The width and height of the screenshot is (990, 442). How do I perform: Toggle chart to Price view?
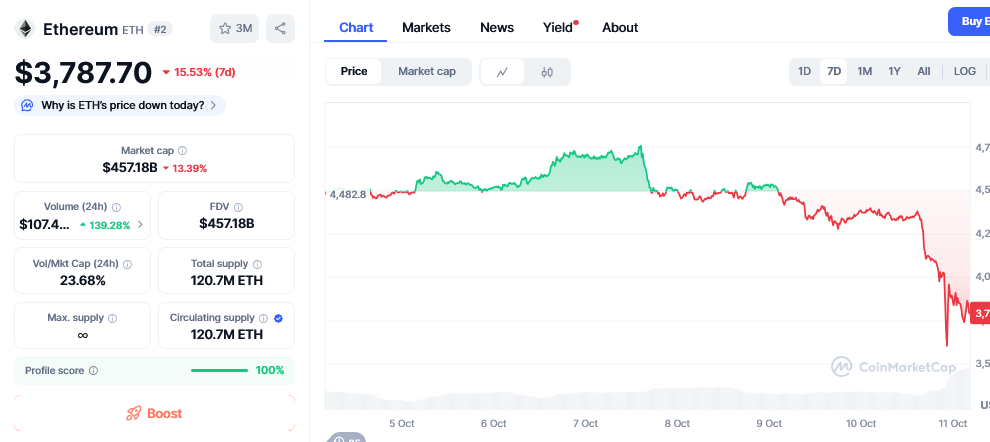tap(354, 71)
